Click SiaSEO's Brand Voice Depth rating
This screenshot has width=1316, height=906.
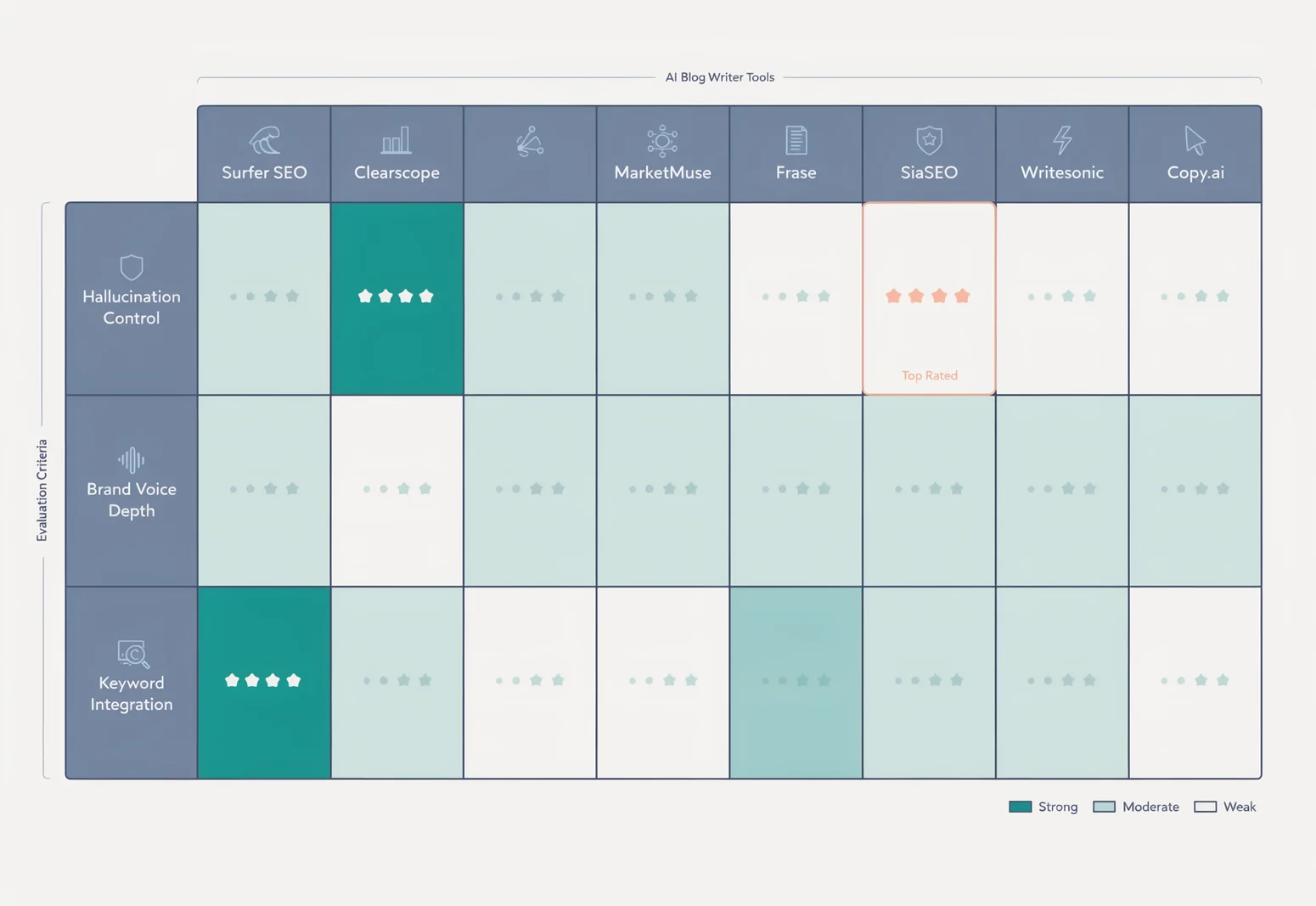[929, 489]
